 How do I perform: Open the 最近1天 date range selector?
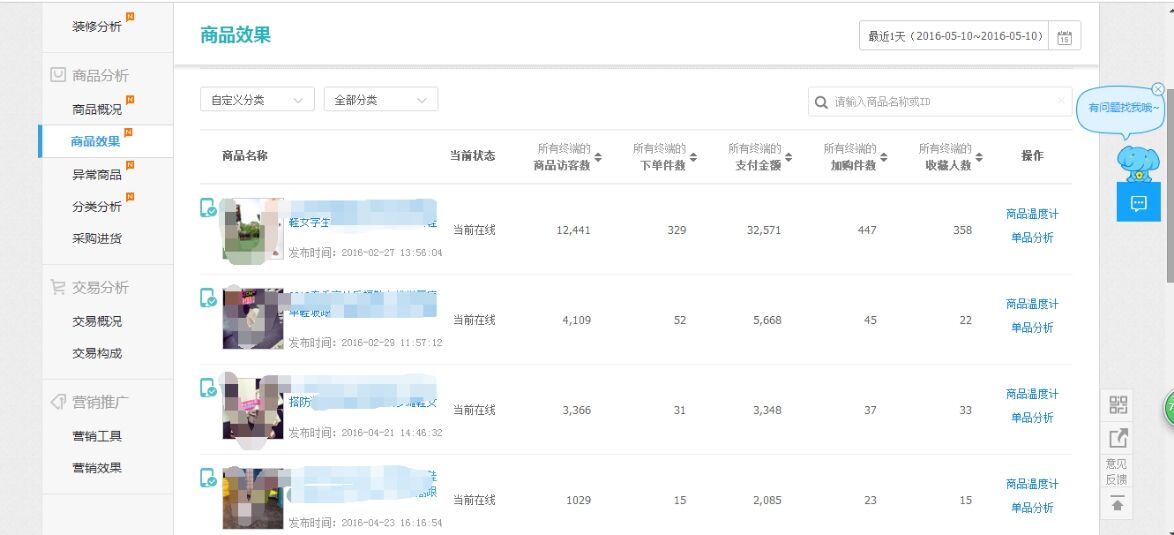[954, 36]
